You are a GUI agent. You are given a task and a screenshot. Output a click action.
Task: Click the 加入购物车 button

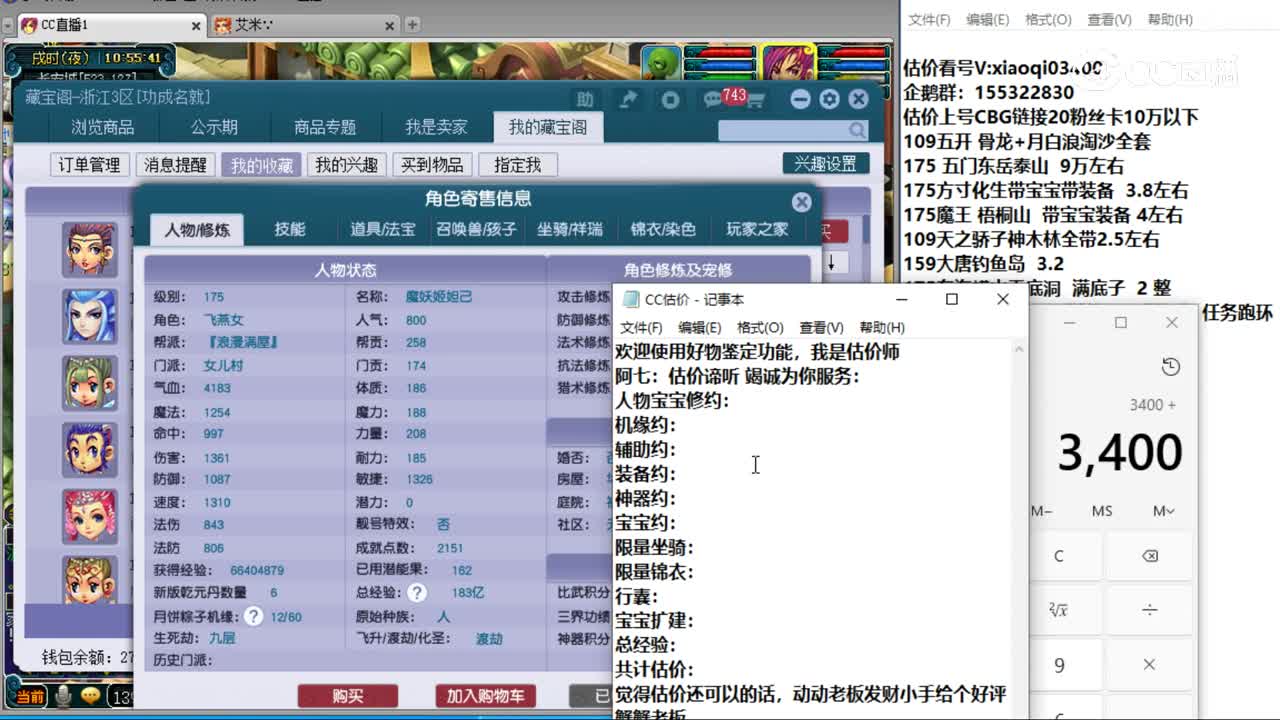484,697
